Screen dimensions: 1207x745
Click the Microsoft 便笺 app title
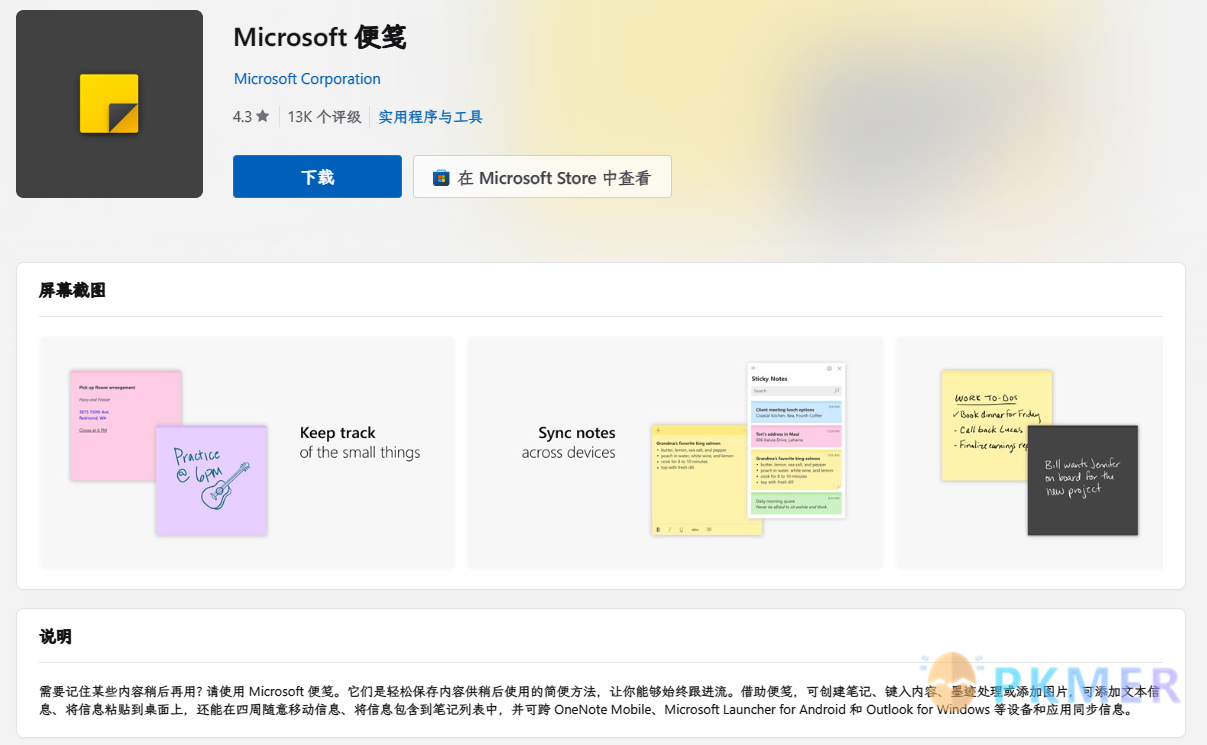[320, 37]
